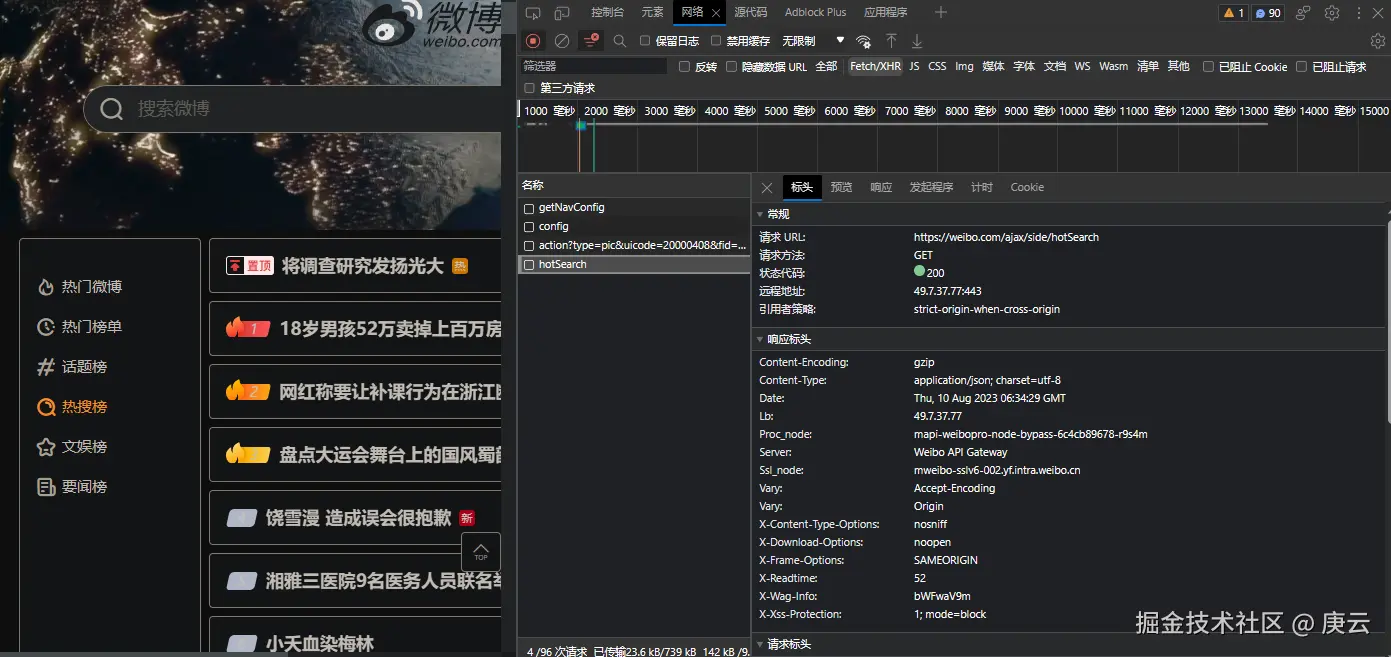Click export HAR download arrow icon
The image size is (1391, 657).
point(917,41)
